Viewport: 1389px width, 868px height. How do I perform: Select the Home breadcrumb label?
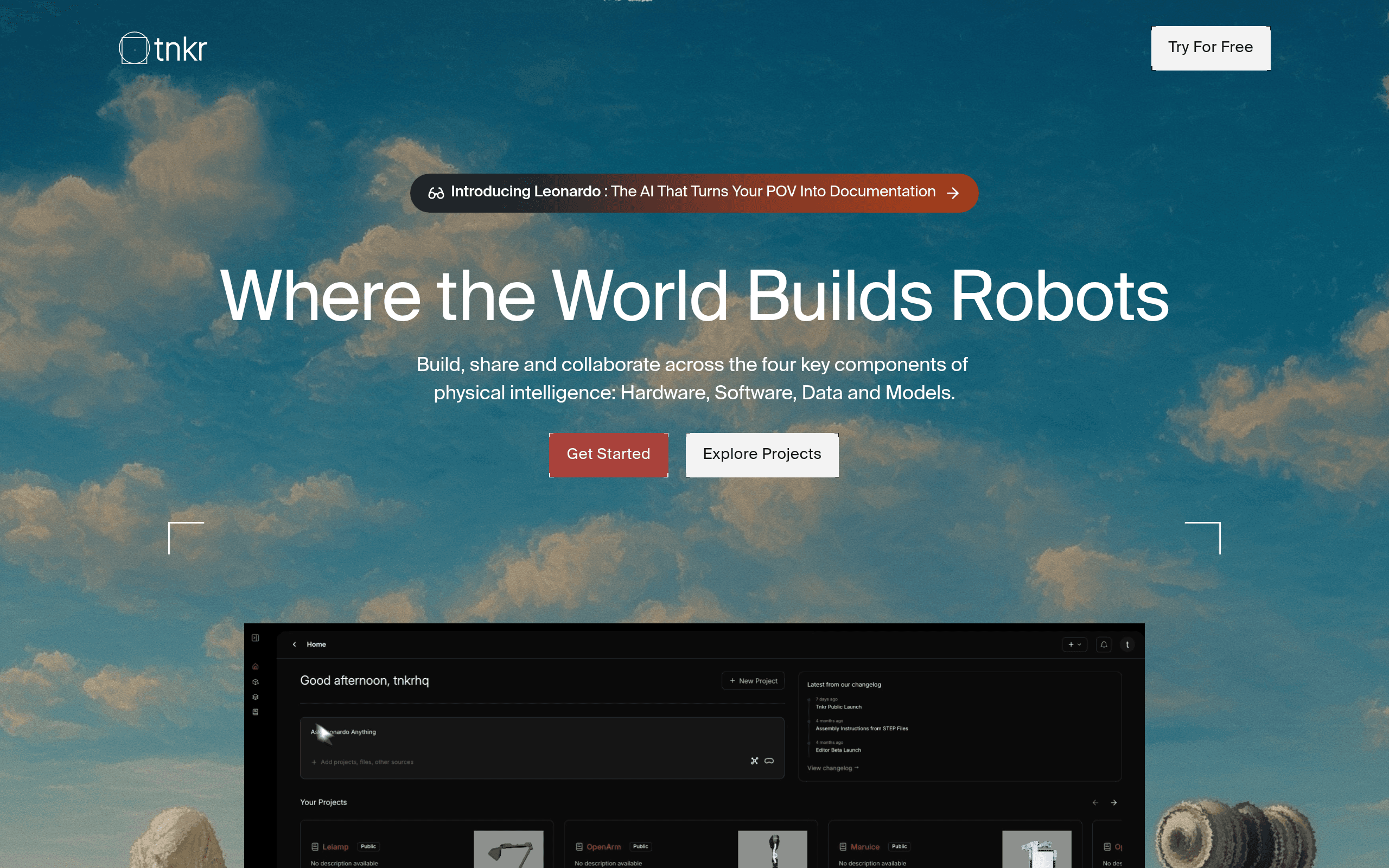tap(316, 644)
